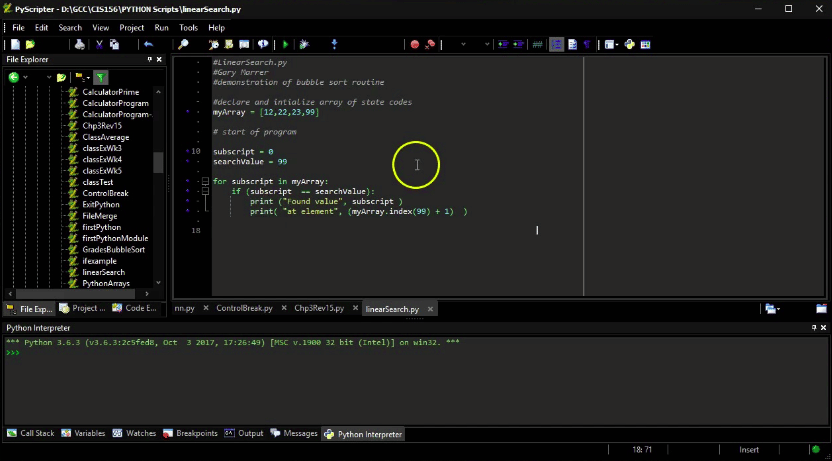Open the Project menu
Image resolution: width=832 pixels, height=461 pixels.
pyautogui.click(x=132, y=28)
